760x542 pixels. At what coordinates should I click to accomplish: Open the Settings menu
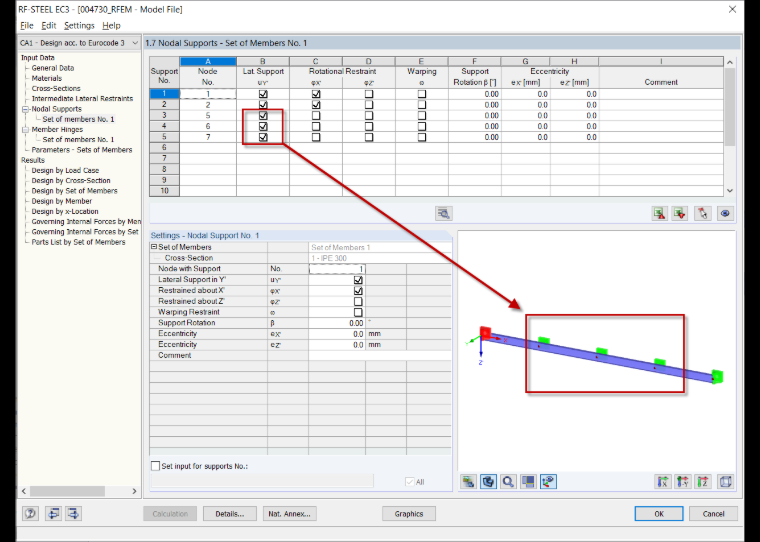(79, 26)
